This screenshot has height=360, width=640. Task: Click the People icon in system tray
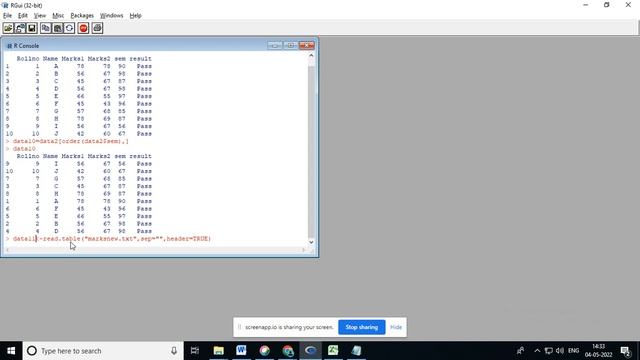520,351
